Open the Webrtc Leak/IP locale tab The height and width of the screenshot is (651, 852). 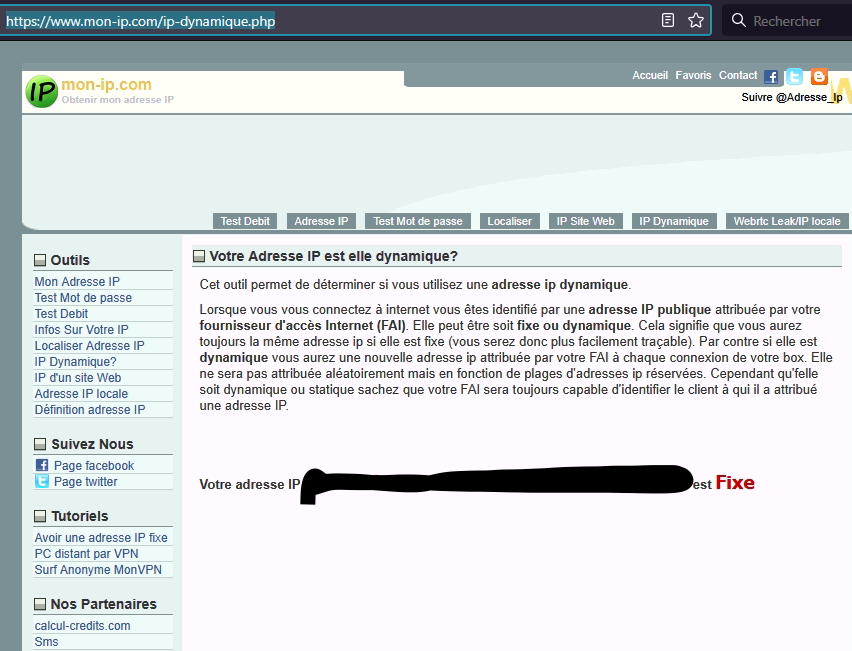pyautogui.click(x=787, y=221)
